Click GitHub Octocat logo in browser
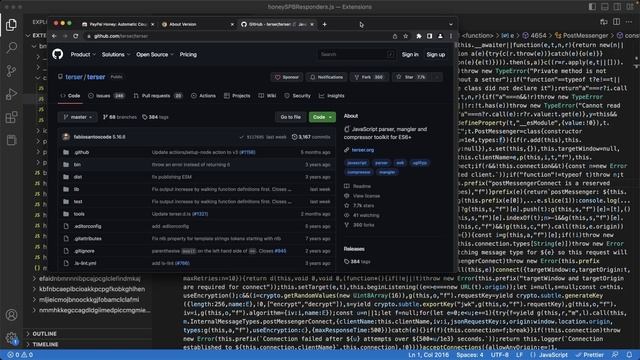Screen dimensions: 640x360 click(58, 54)
